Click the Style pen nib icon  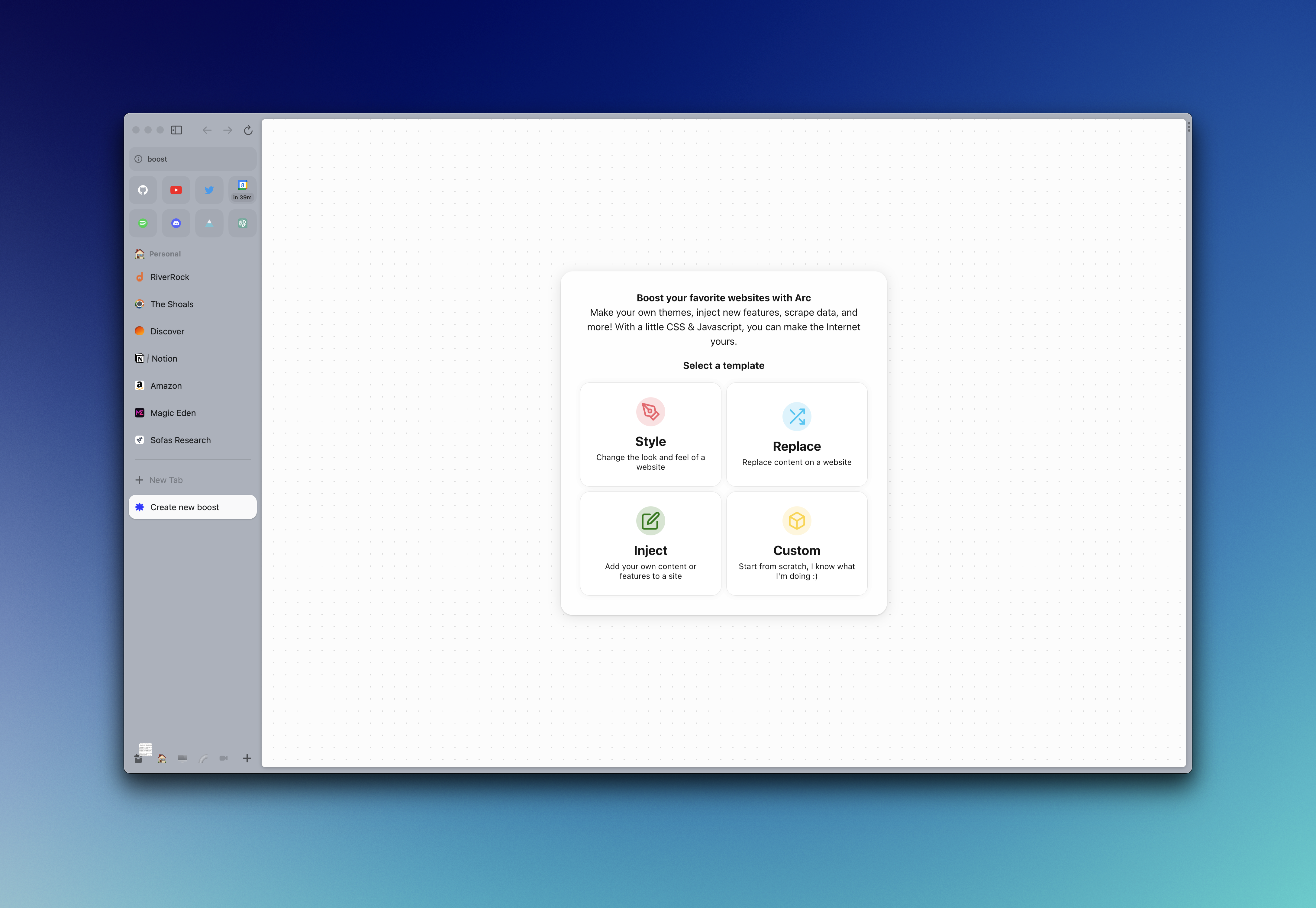click(650, 411)
